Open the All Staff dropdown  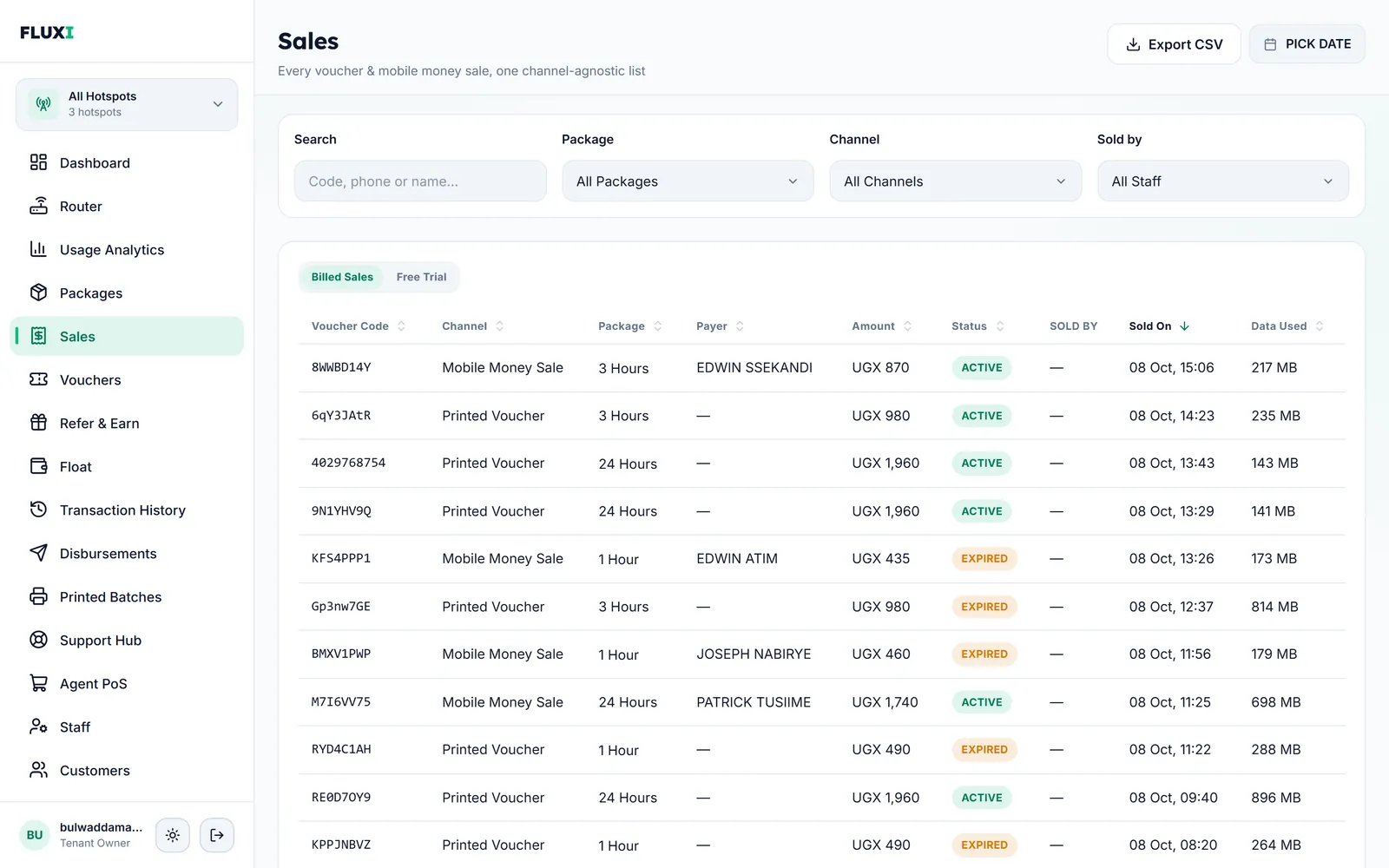[1223, 181]
